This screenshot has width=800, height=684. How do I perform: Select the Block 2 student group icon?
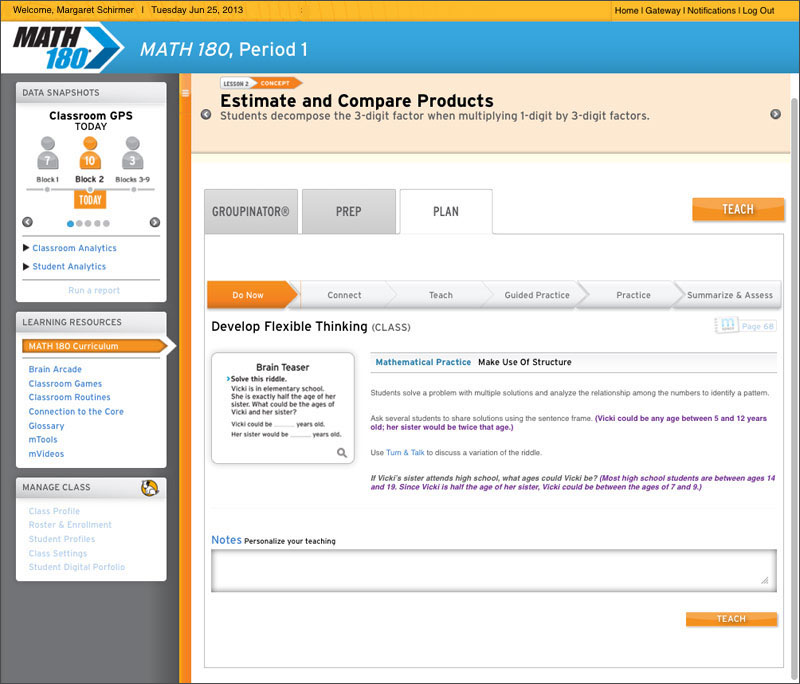[x=90, y=153]
